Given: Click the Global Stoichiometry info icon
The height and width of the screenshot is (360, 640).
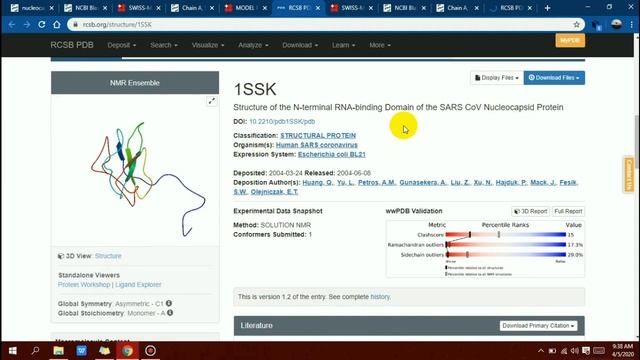Looking at the screenshot, I should 170,313.
